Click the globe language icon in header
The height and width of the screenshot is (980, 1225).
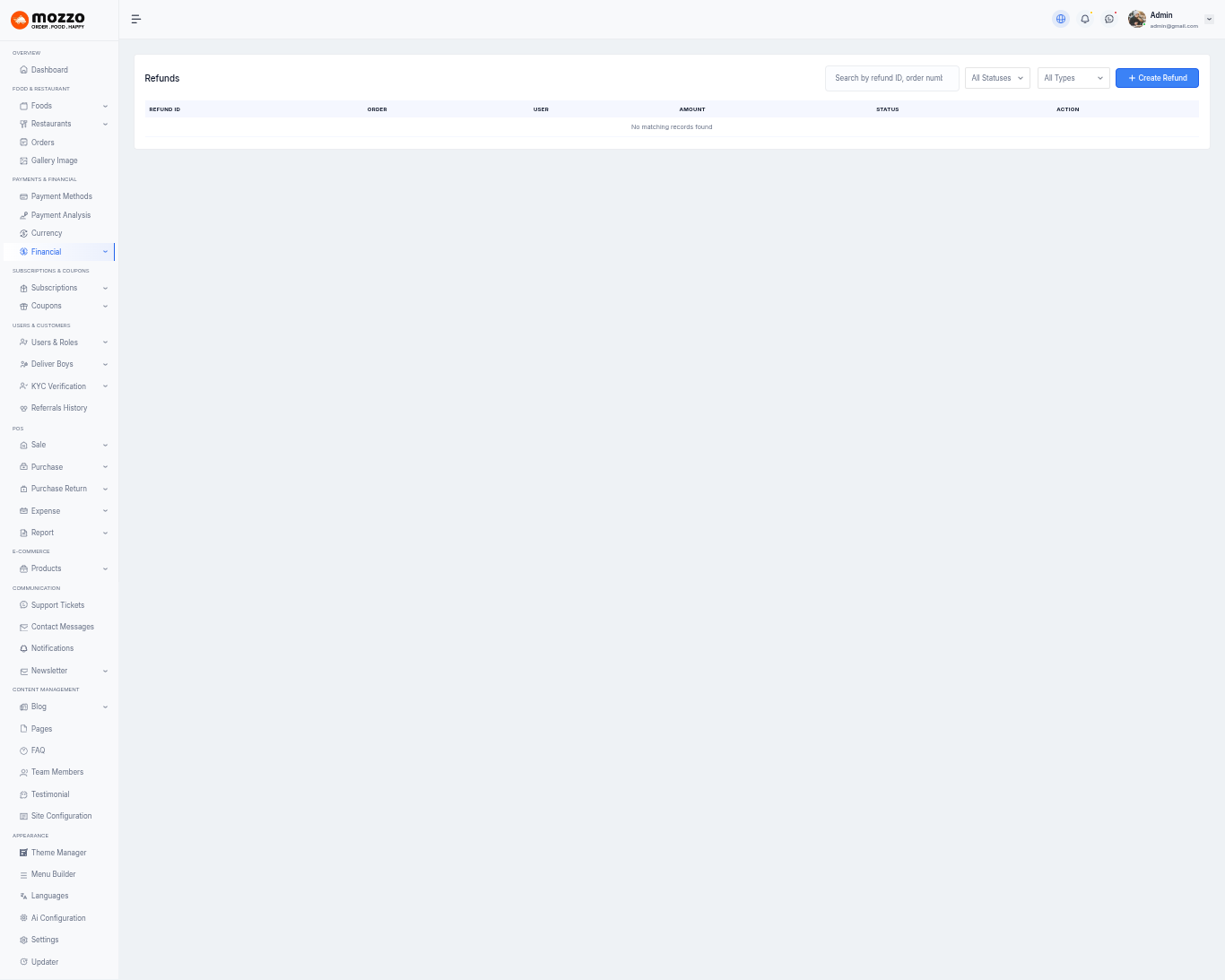pos(1061,19)
